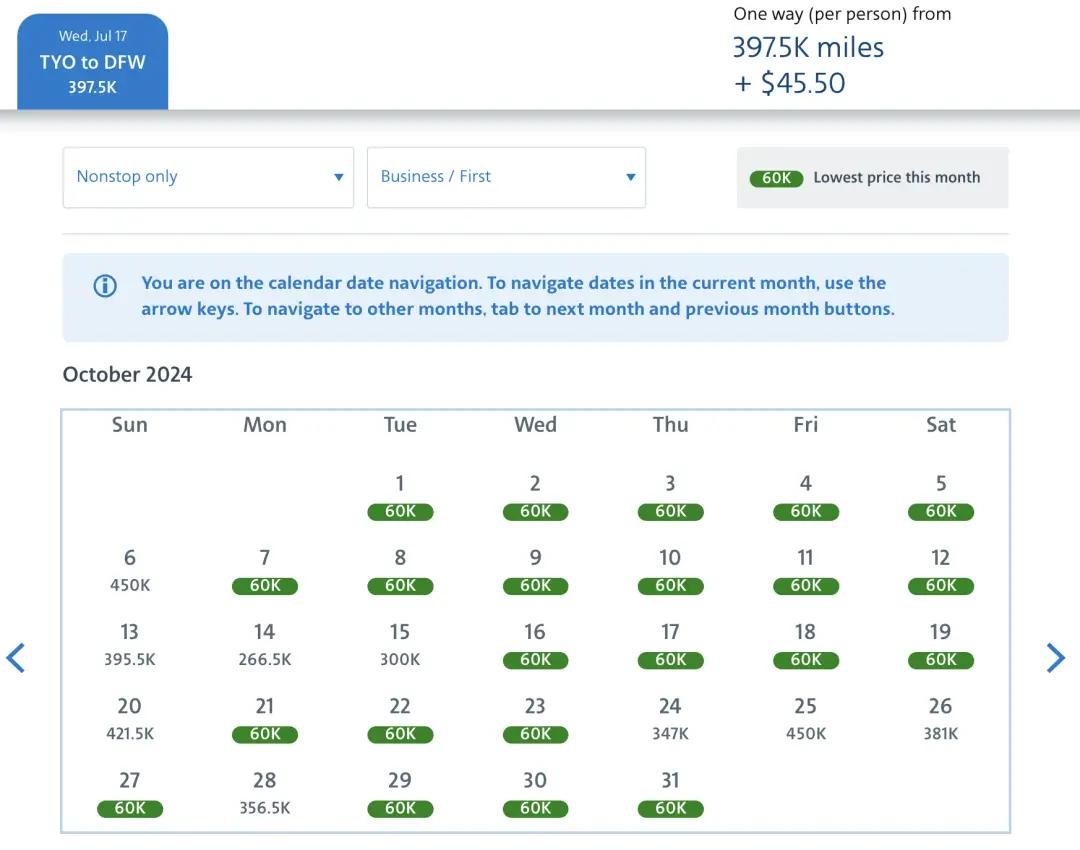Image resolution: width=1080 pixels, height=850 pixels.
Task: Click the info icon in the blue banner
Action: (x=105, y=286)
